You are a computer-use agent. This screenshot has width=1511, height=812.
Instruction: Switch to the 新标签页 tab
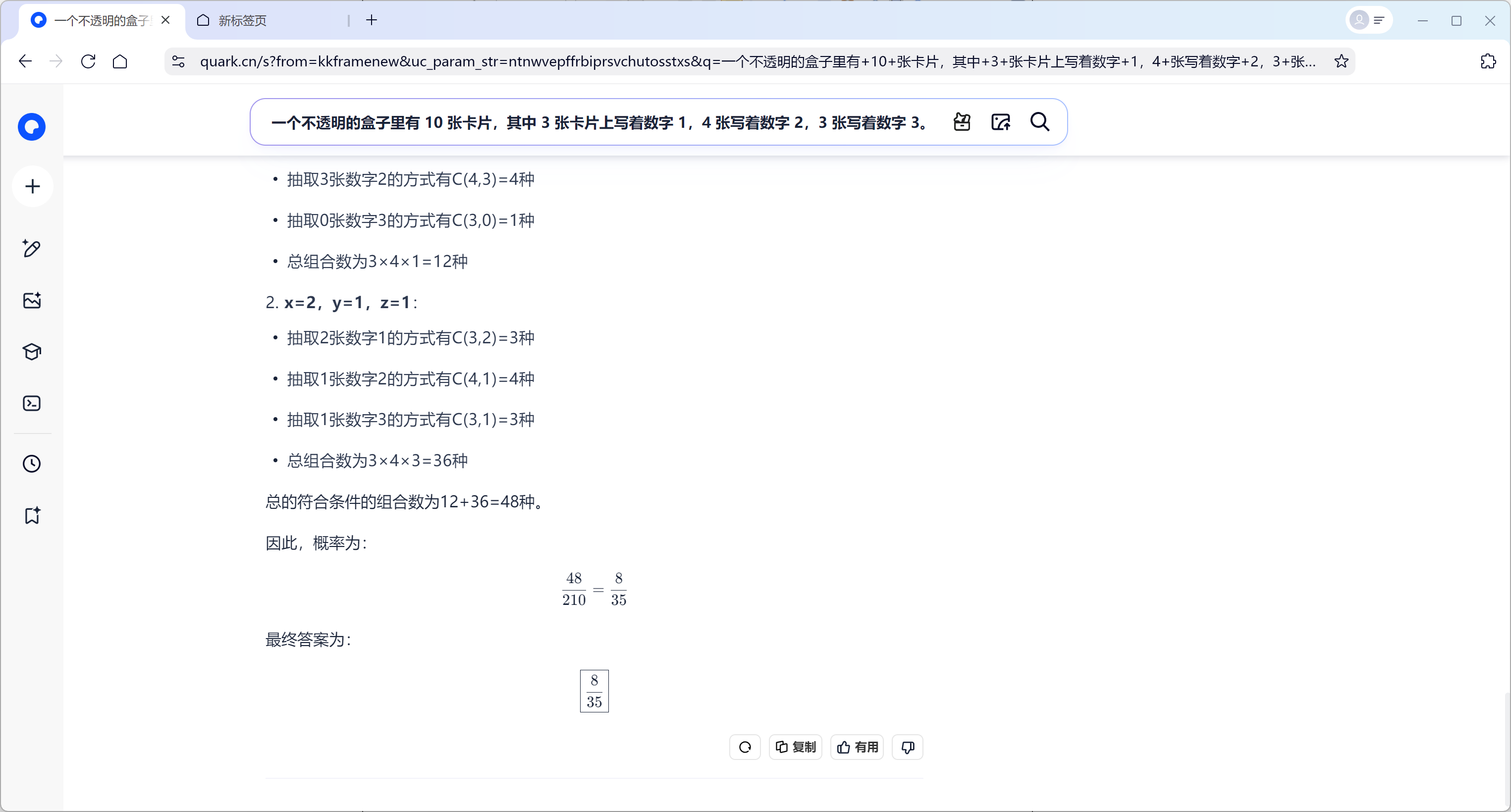coord(242,20)
